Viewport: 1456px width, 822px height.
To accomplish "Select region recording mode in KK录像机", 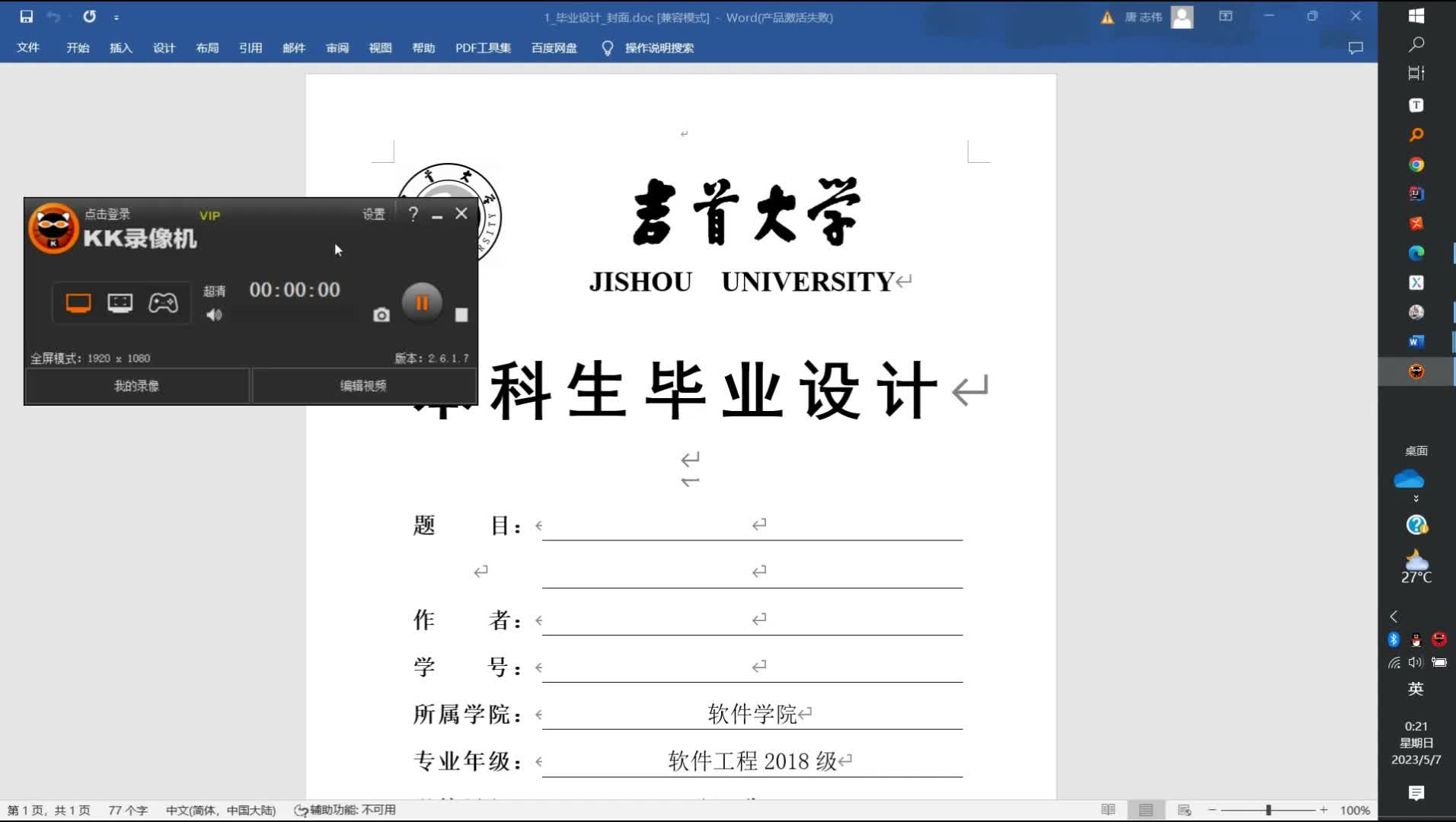I will coord(120,302).
